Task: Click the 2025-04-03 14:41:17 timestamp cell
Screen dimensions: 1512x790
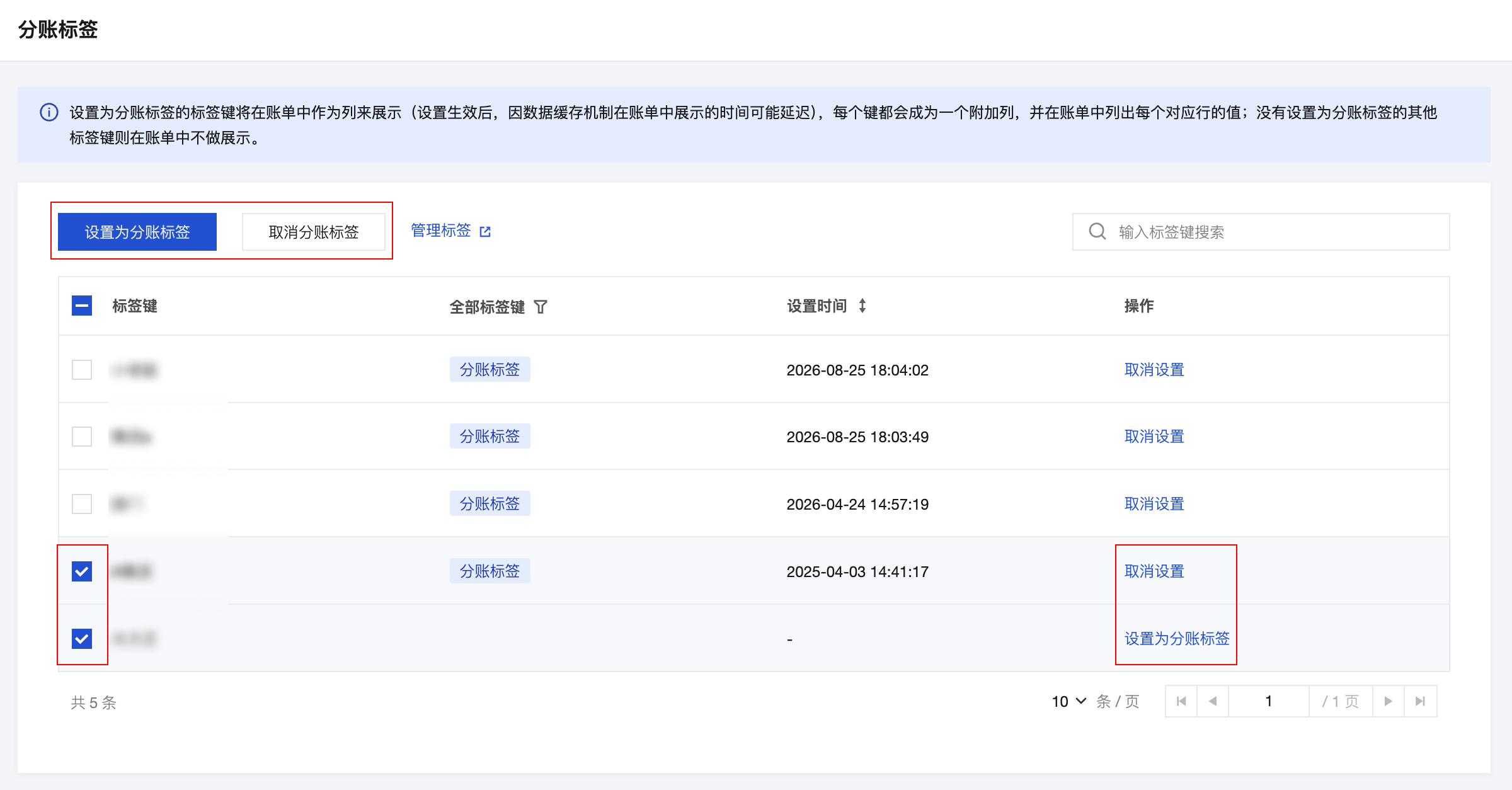Action: pyautogui.click(x=857, y=571)
